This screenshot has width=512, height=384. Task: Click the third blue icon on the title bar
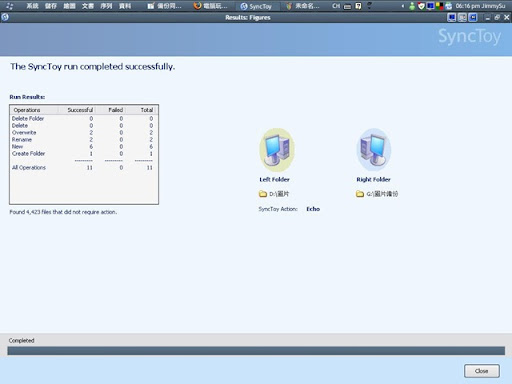tap(473, 17)
